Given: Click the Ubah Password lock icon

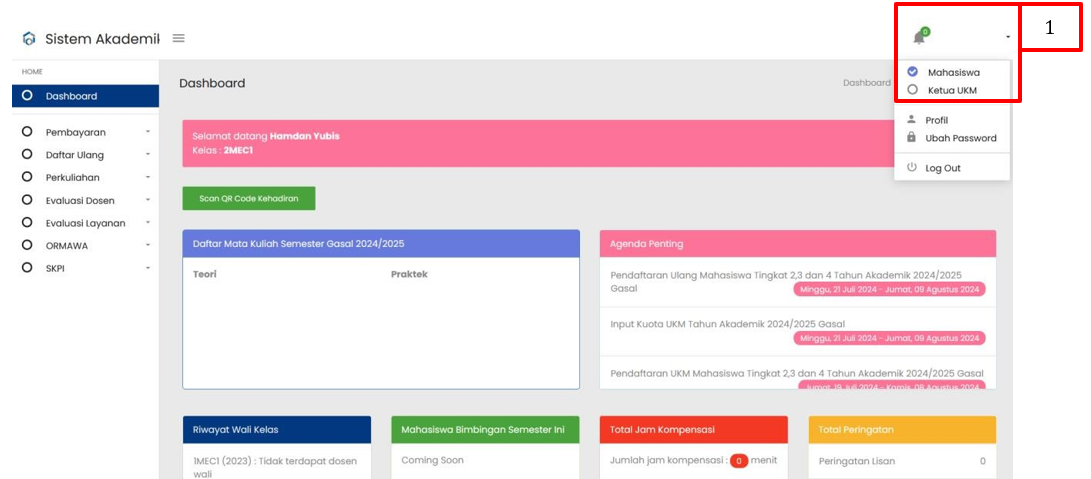Looking at the screenshot, I should pos(911,138).
